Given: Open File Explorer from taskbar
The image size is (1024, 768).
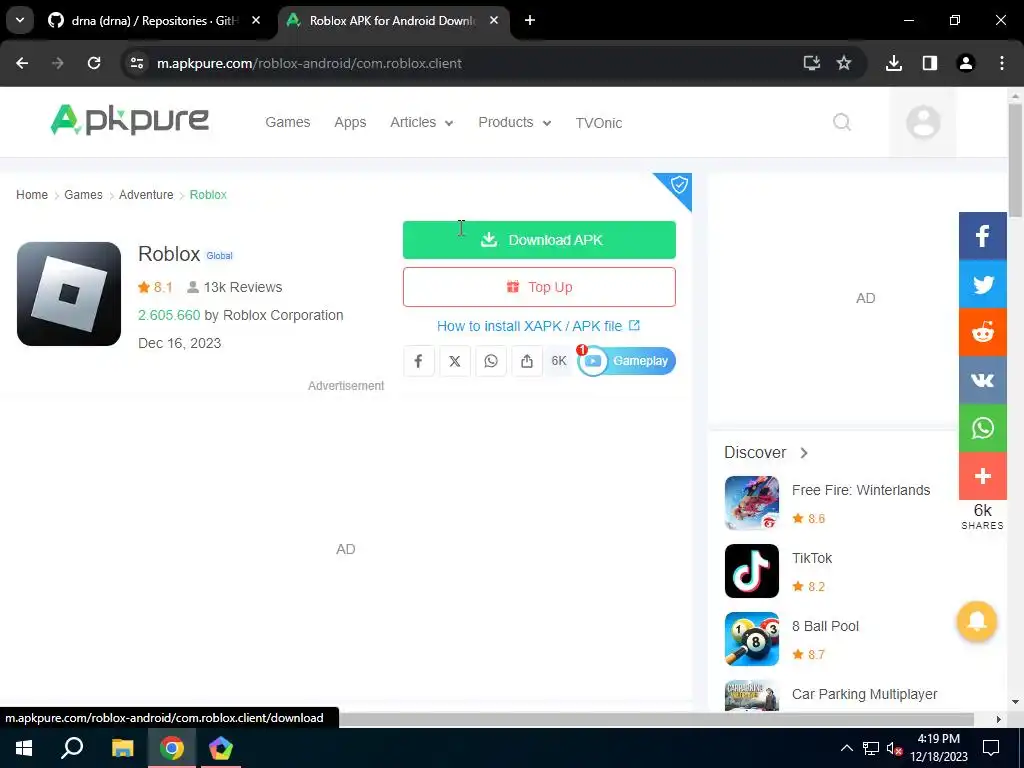Looking at the screenshot, I should (x=122, y=748).
